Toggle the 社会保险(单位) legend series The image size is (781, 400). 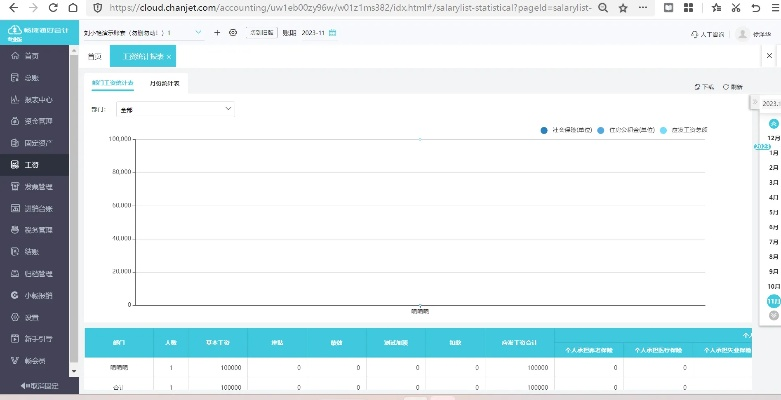(x=566, y=130)
